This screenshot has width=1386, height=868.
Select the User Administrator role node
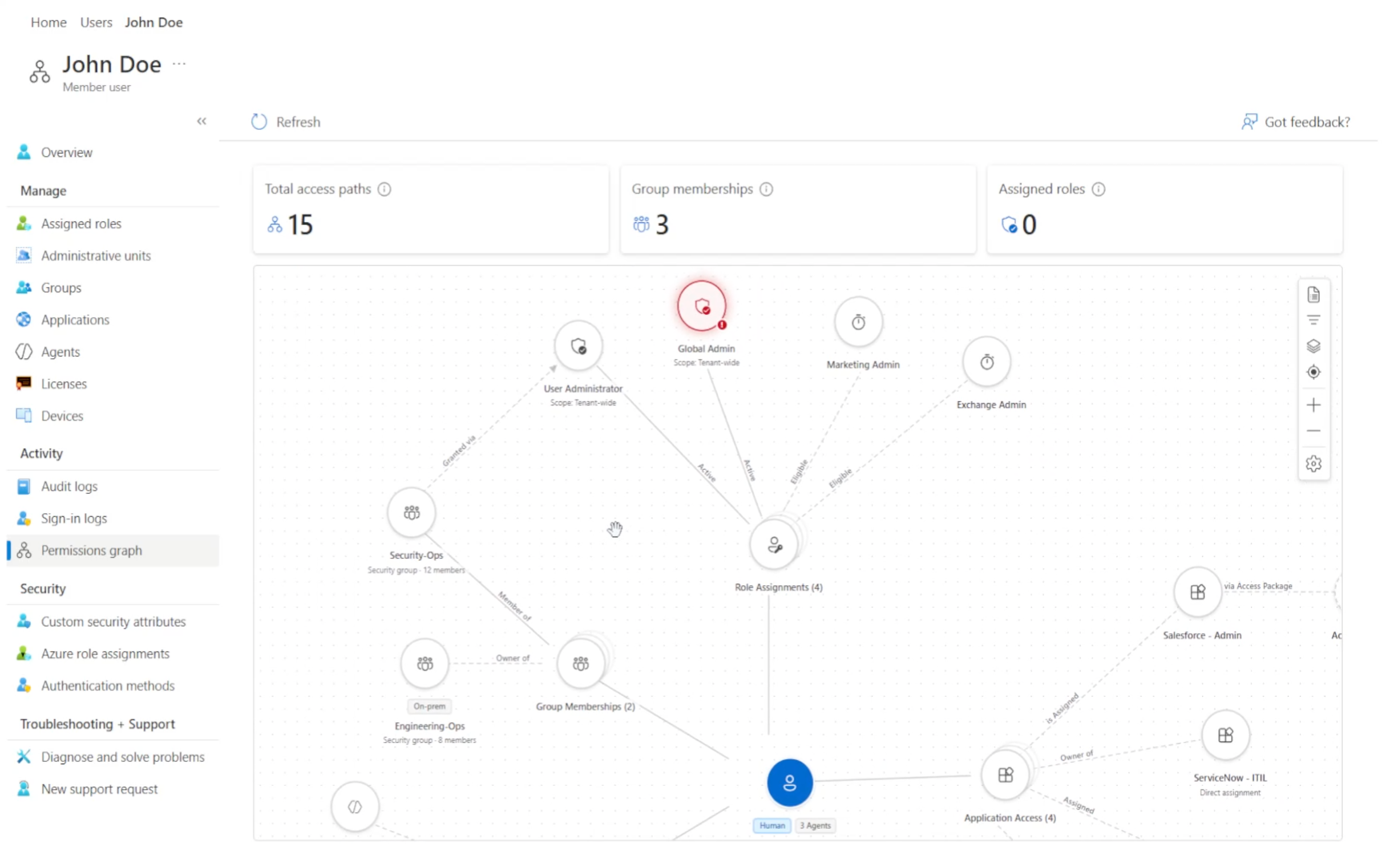click(x=578, y=346)
